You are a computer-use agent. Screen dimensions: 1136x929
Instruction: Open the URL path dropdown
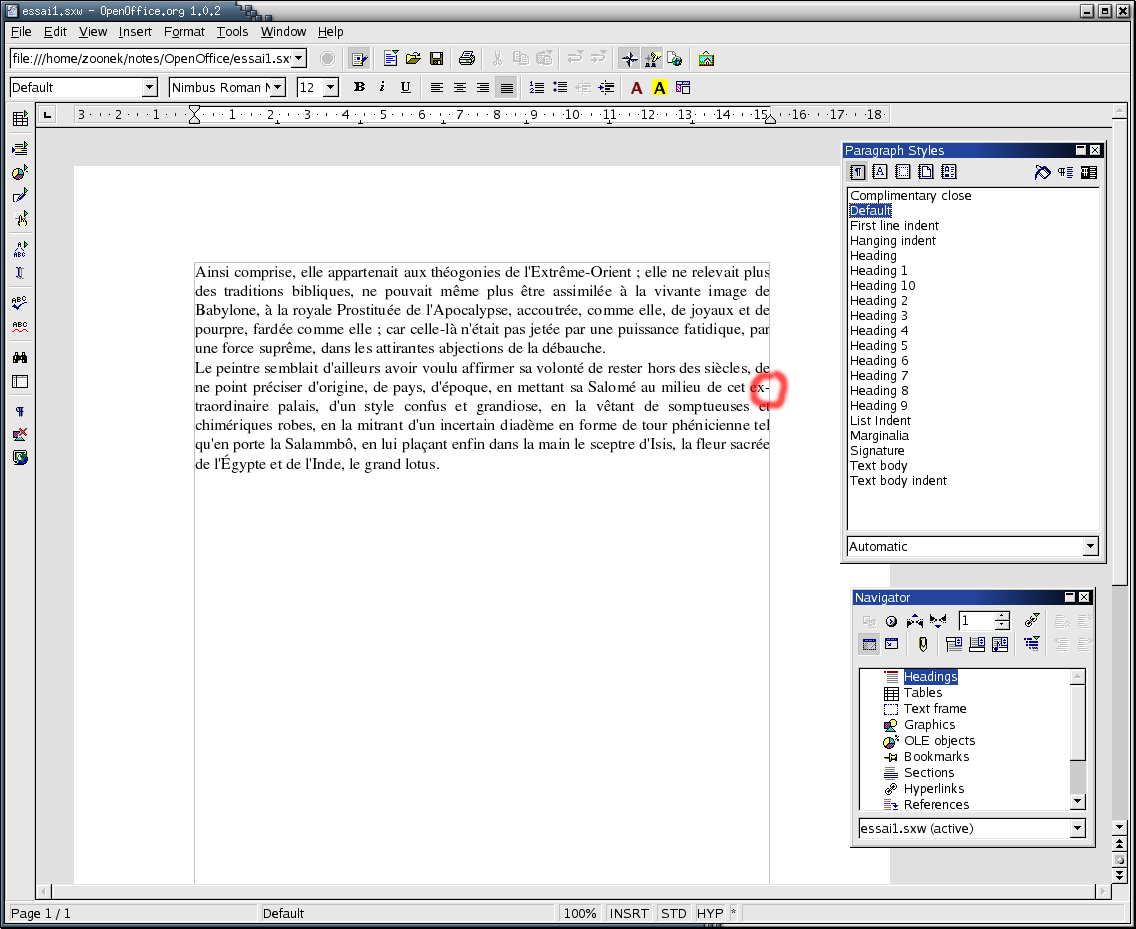pos(298,59)
